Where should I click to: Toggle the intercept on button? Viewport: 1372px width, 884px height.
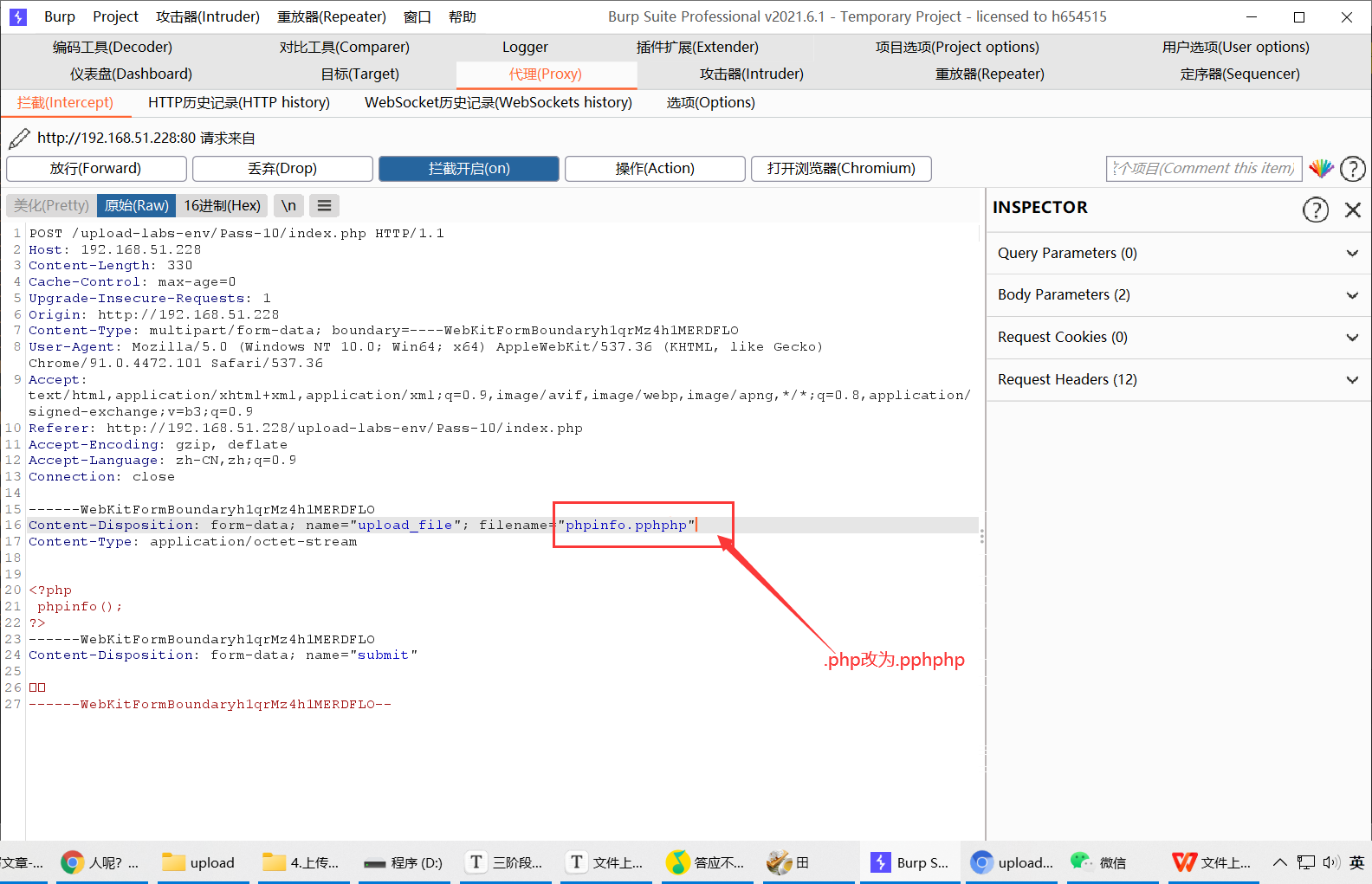click(x=469, y=168)
